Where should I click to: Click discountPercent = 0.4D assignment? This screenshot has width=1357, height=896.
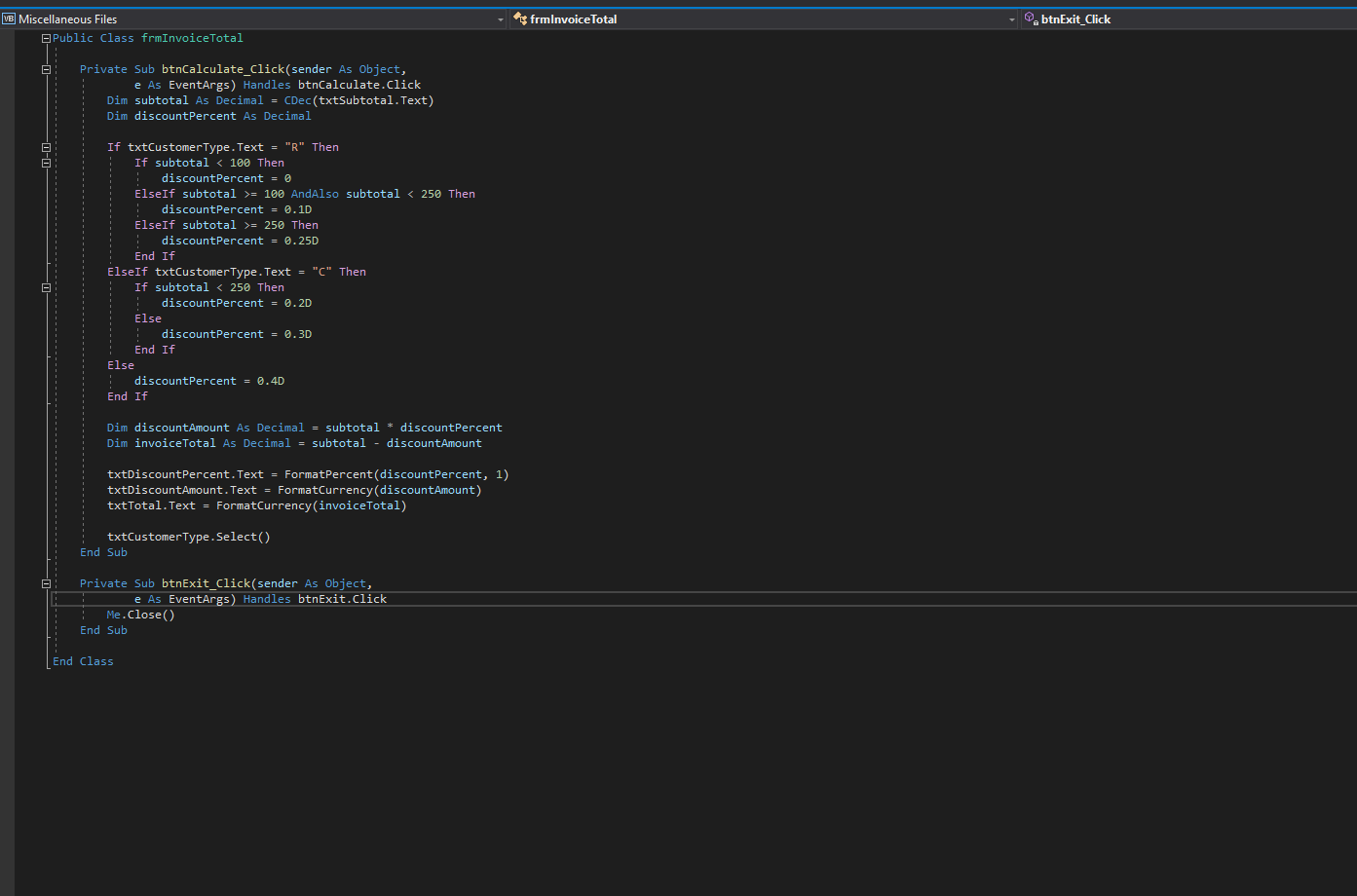tap(209, 381)
